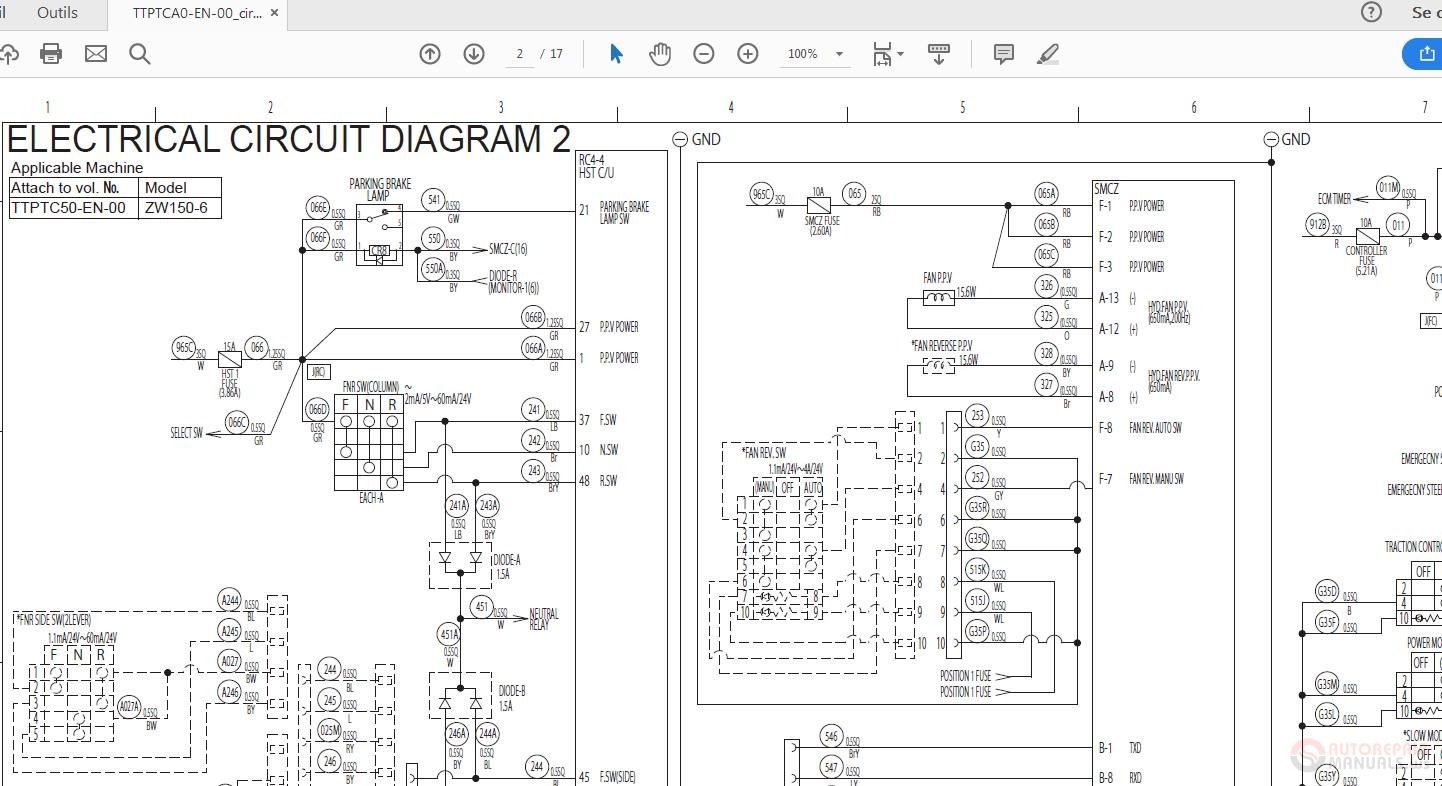The height and width of the screenshot is (786, 1442).
Task: Expand the page fit options dropdown
Action: [887, 54]
